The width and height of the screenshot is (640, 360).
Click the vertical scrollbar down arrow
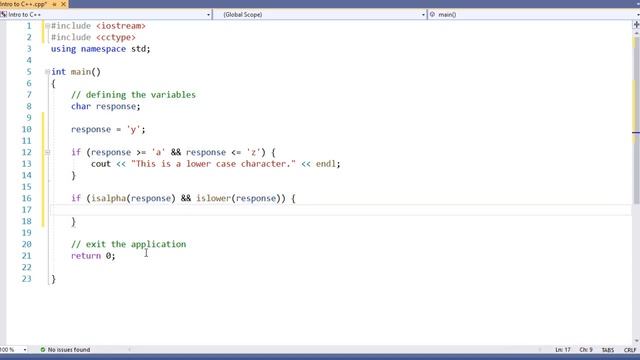click(x=636, y=341)
